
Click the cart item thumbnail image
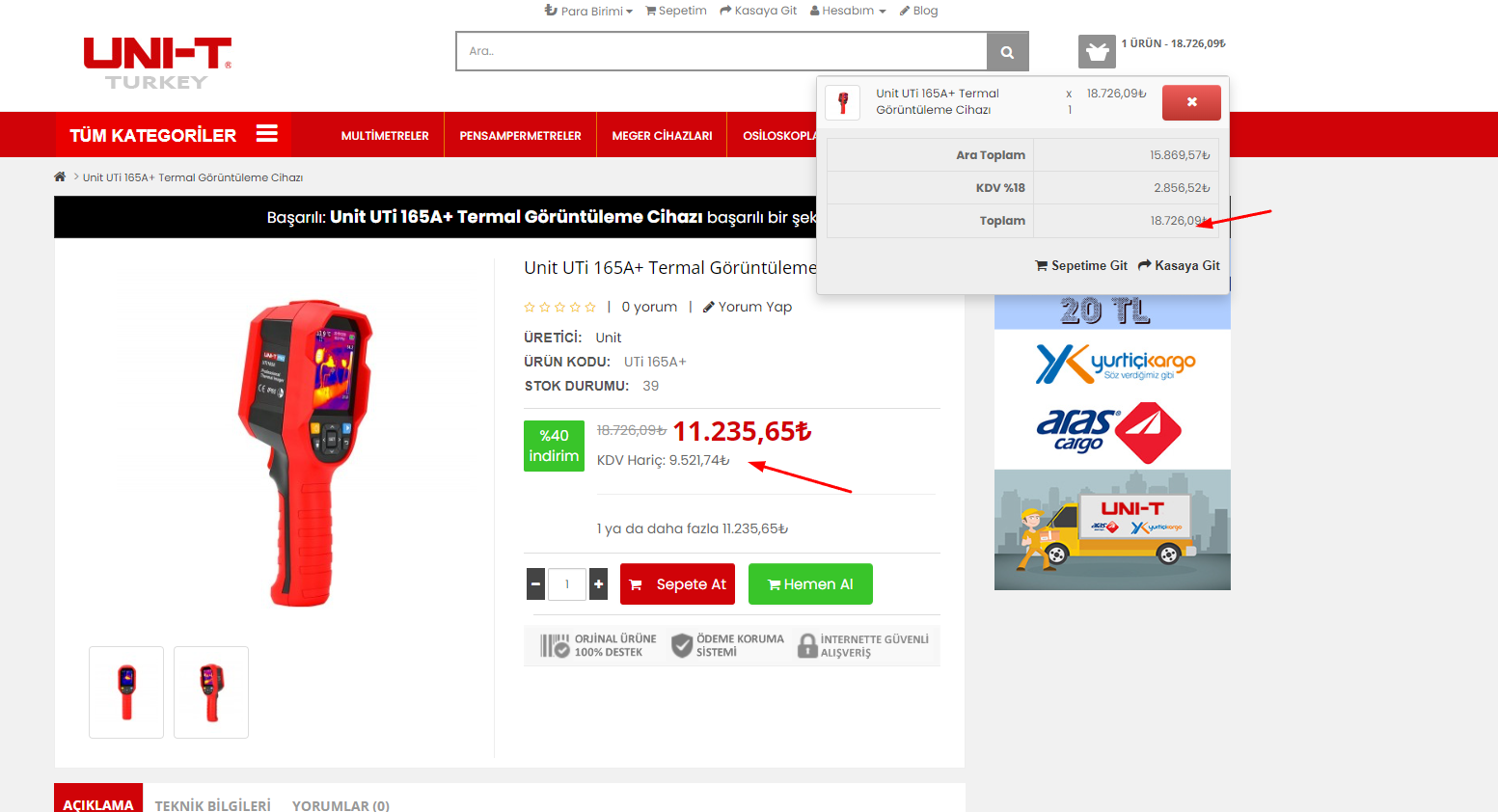click(x=843, y=102)
